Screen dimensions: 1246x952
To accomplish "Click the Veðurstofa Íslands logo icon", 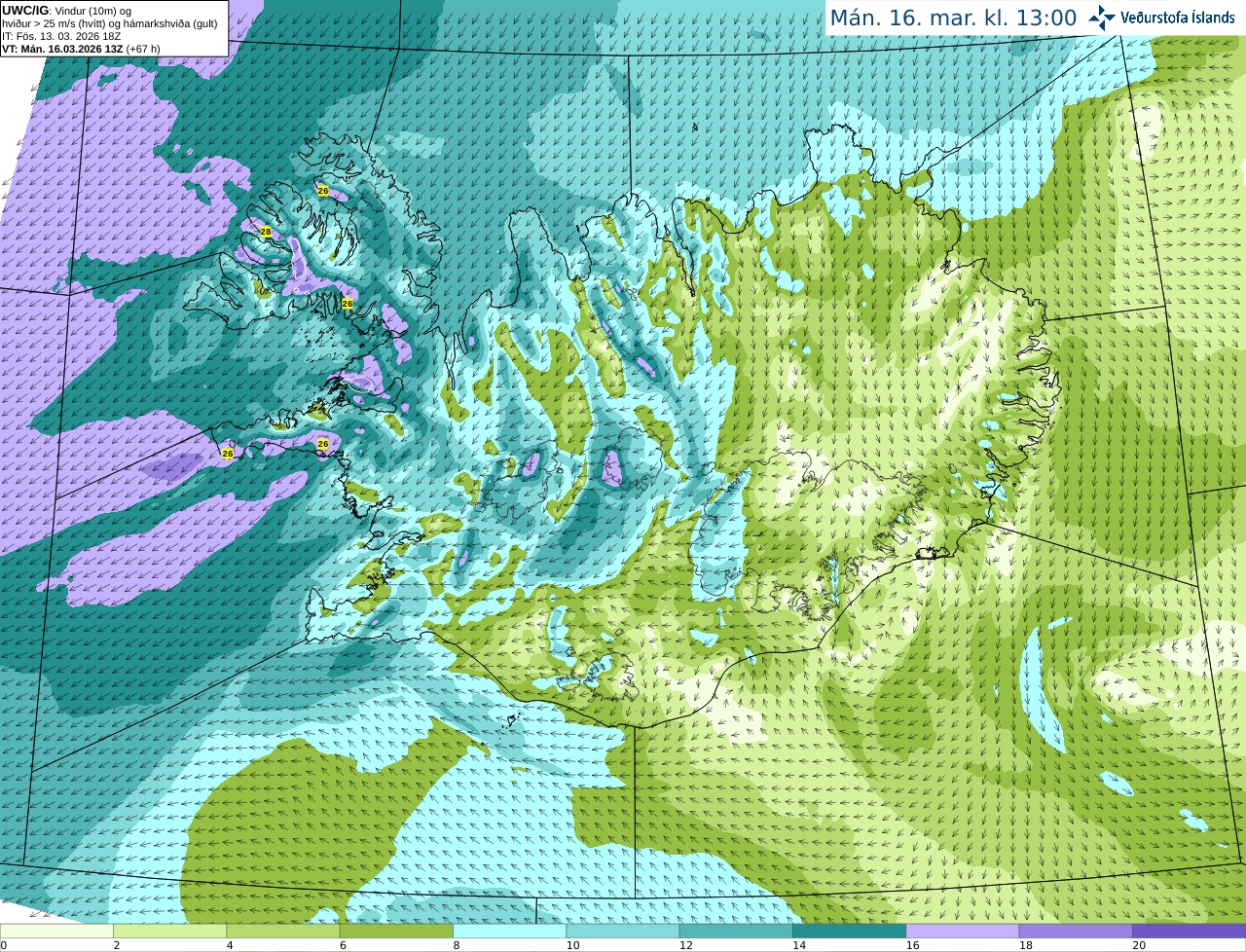I will (x=1101, y=18).
